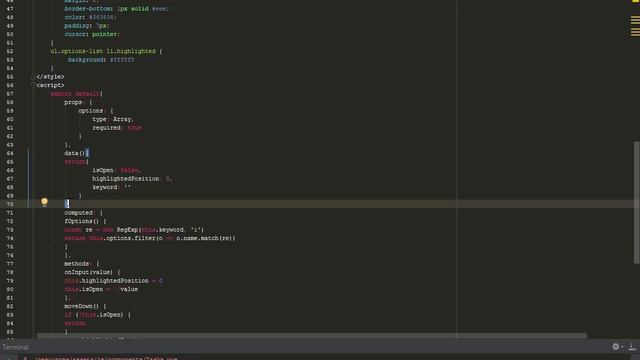Click line number 64 in gutter
Screen dimensions: 640x360
(x=10, y=153)
